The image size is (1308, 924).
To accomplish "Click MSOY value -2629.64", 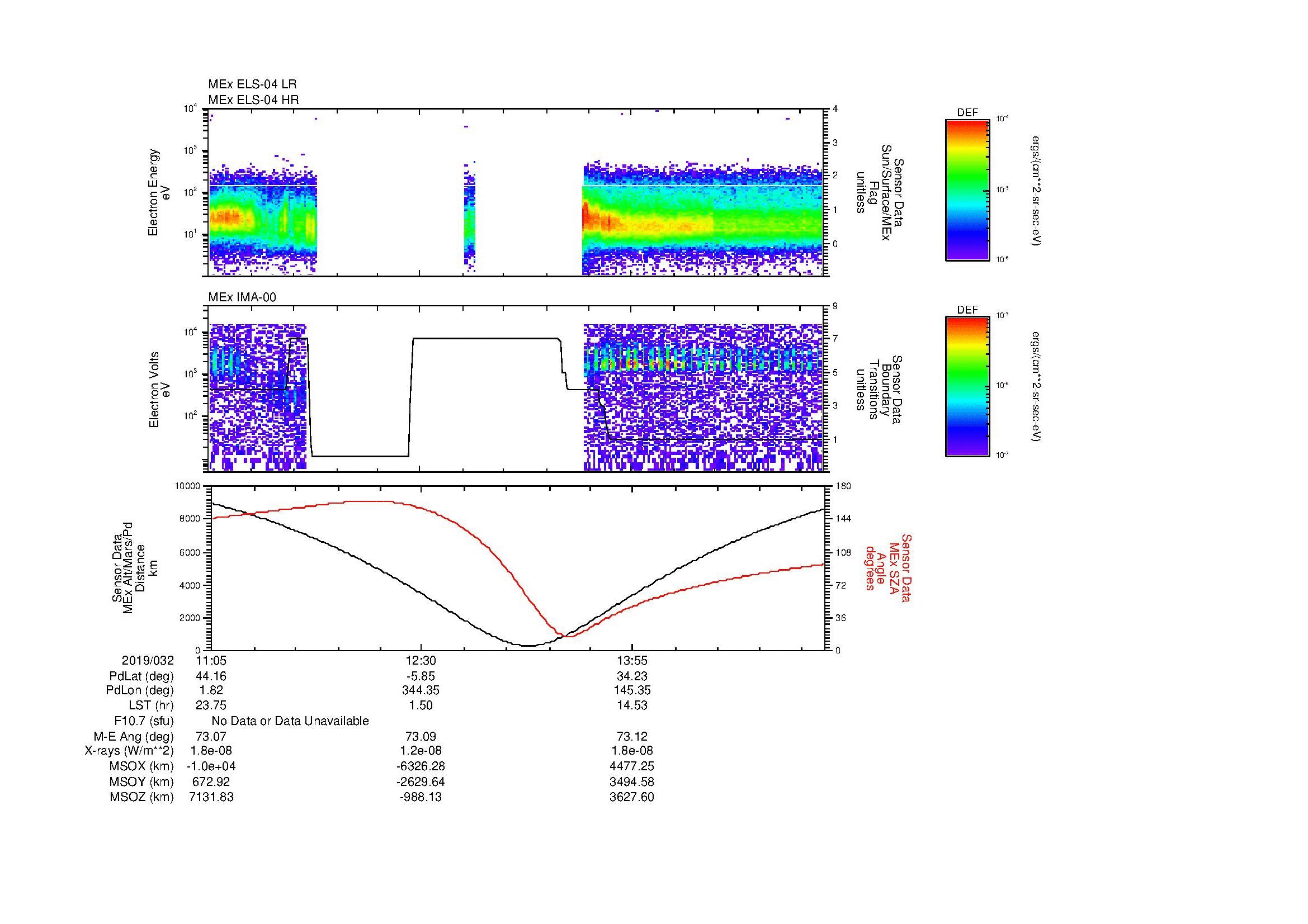I will (421, 781).
